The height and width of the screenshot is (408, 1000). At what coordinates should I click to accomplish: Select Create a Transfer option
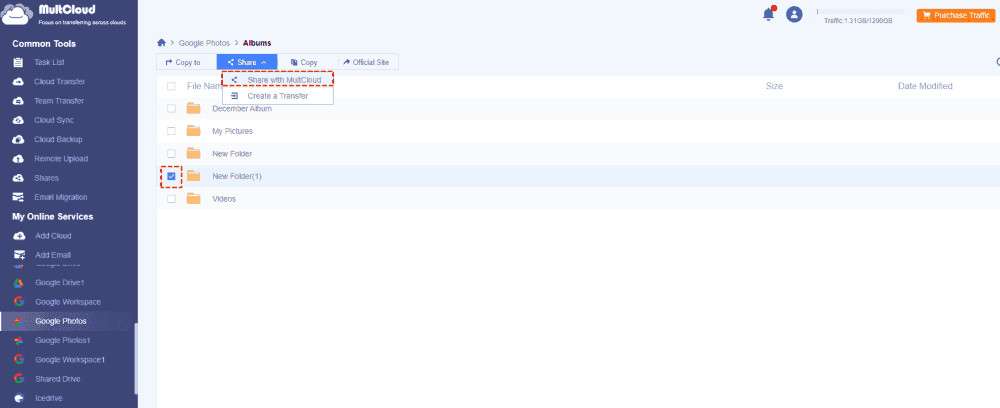(x=277, y=96)
